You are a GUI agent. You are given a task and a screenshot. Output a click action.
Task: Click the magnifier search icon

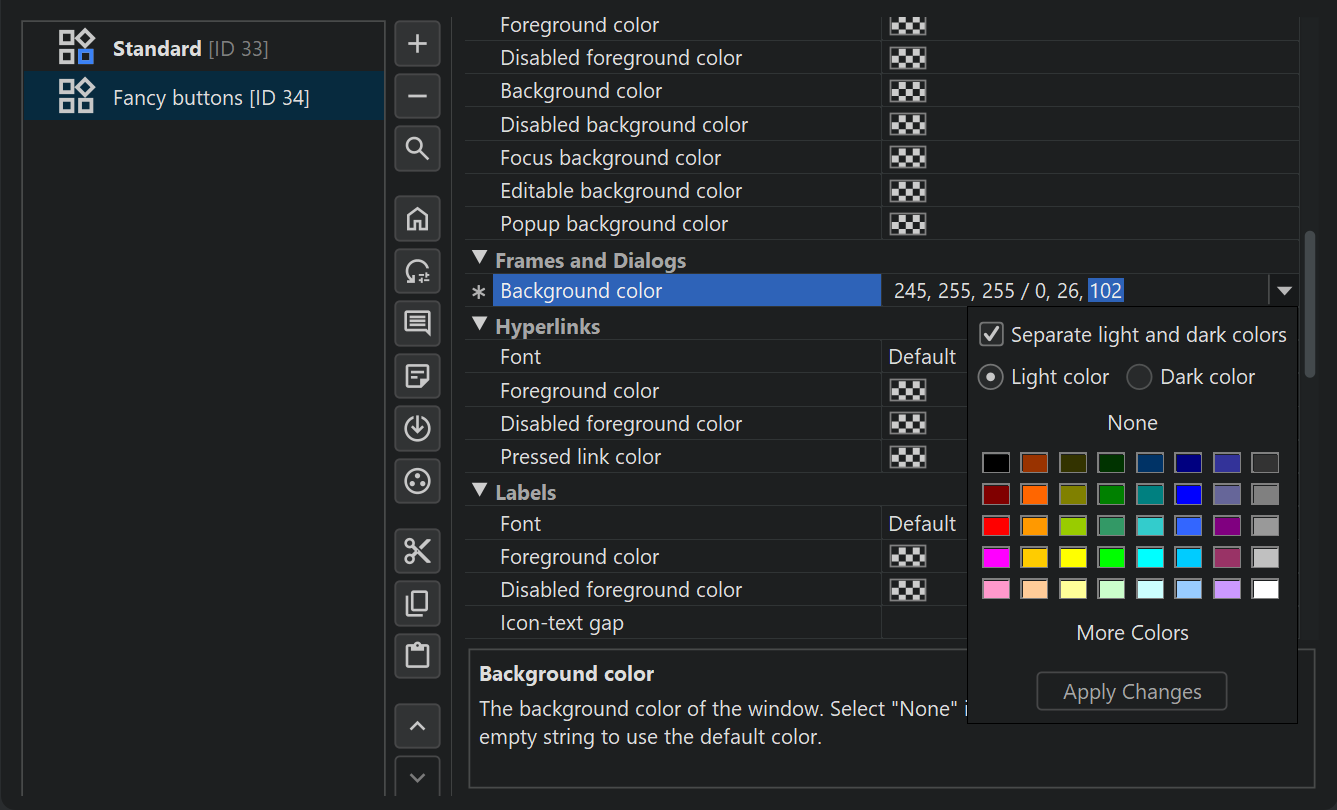(418, 149)
